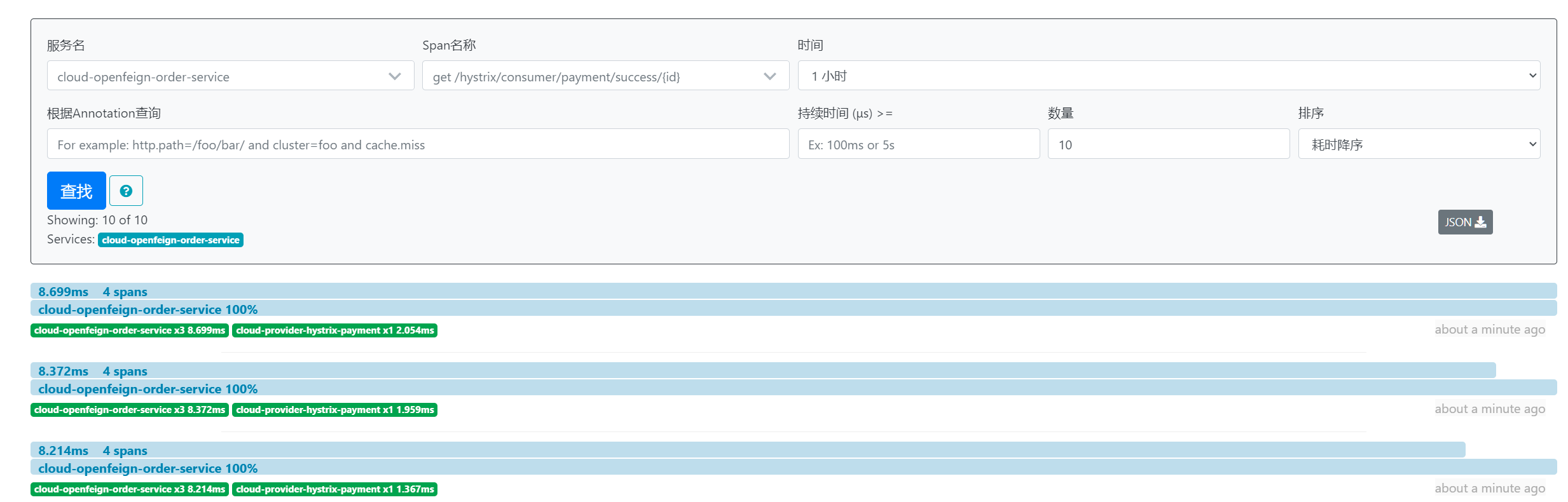Viewport: 1568px width, 502px height.
Task: Click service percentage bar under 8.699ms trace
Action: coord(794,309)
